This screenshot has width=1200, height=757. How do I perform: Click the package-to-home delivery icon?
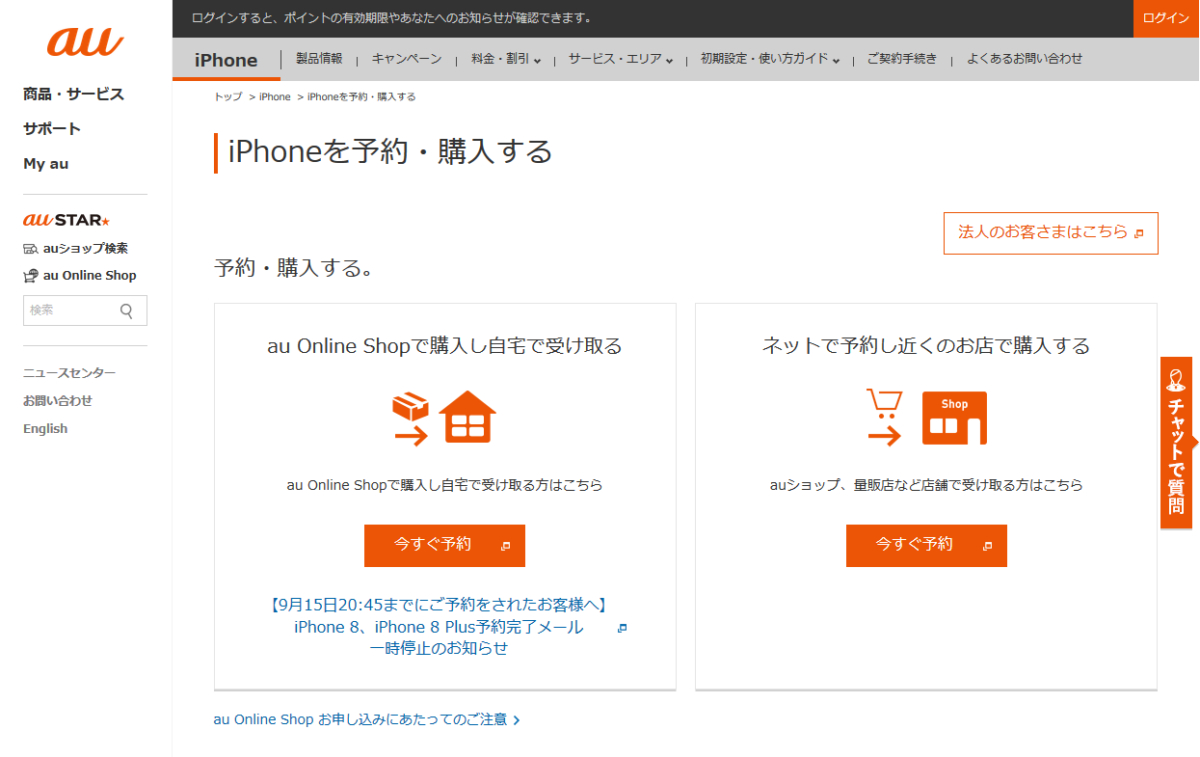(x=444, y=418)
